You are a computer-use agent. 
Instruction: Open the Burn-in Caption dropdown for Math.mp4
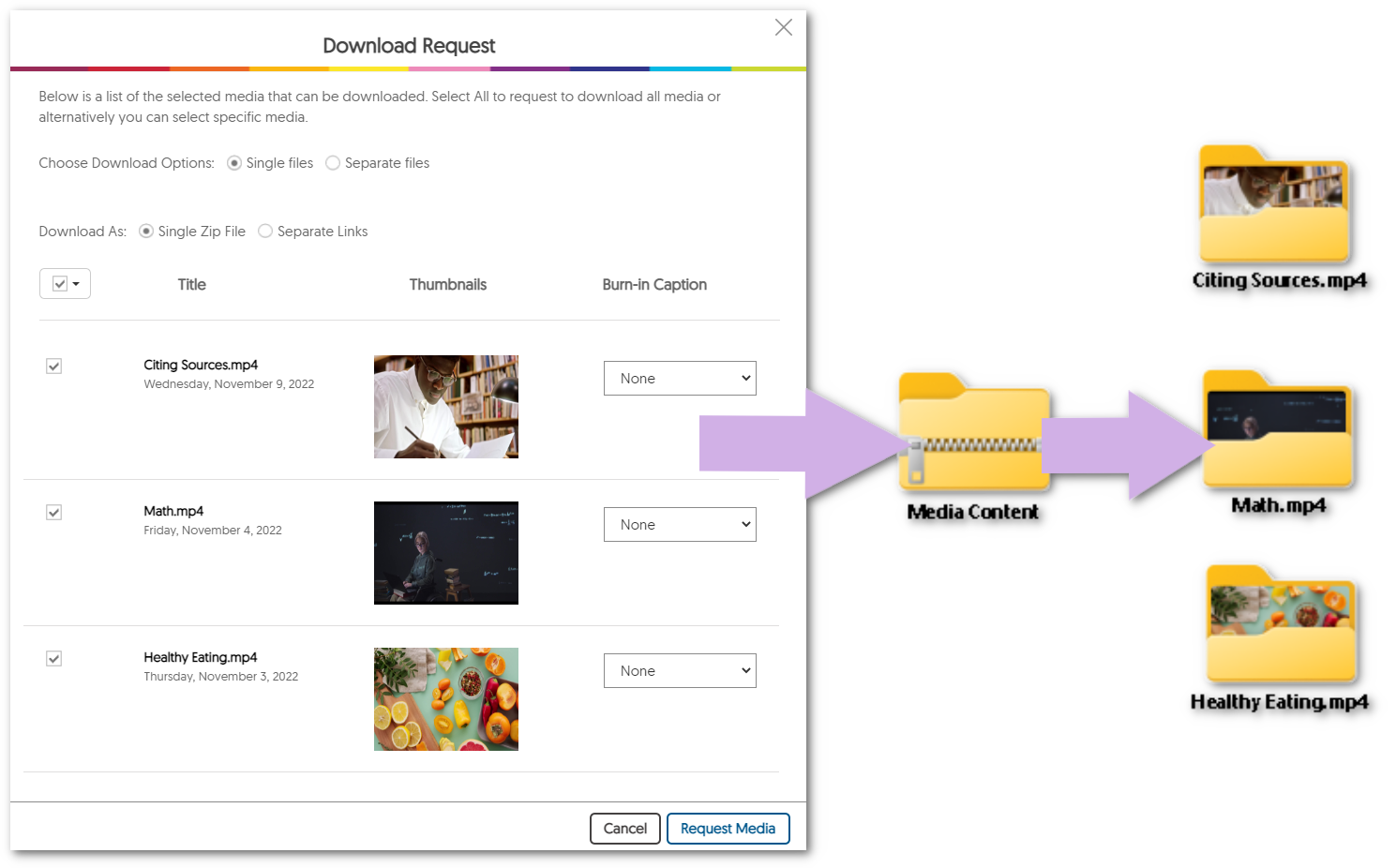coord(680,524)
